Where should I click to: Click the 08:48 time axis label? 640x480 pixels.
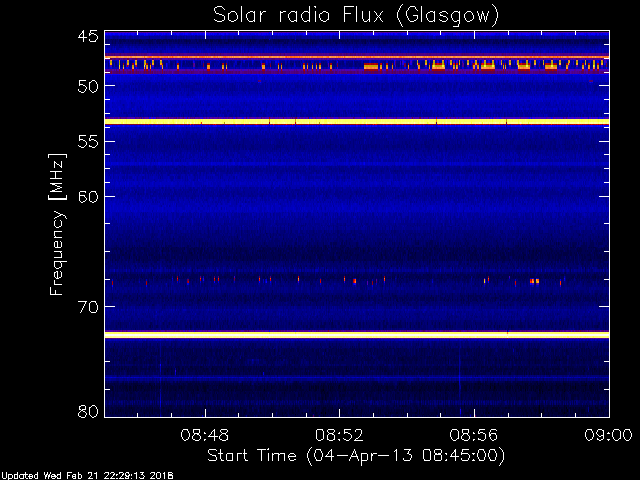[x=205, y=435]
